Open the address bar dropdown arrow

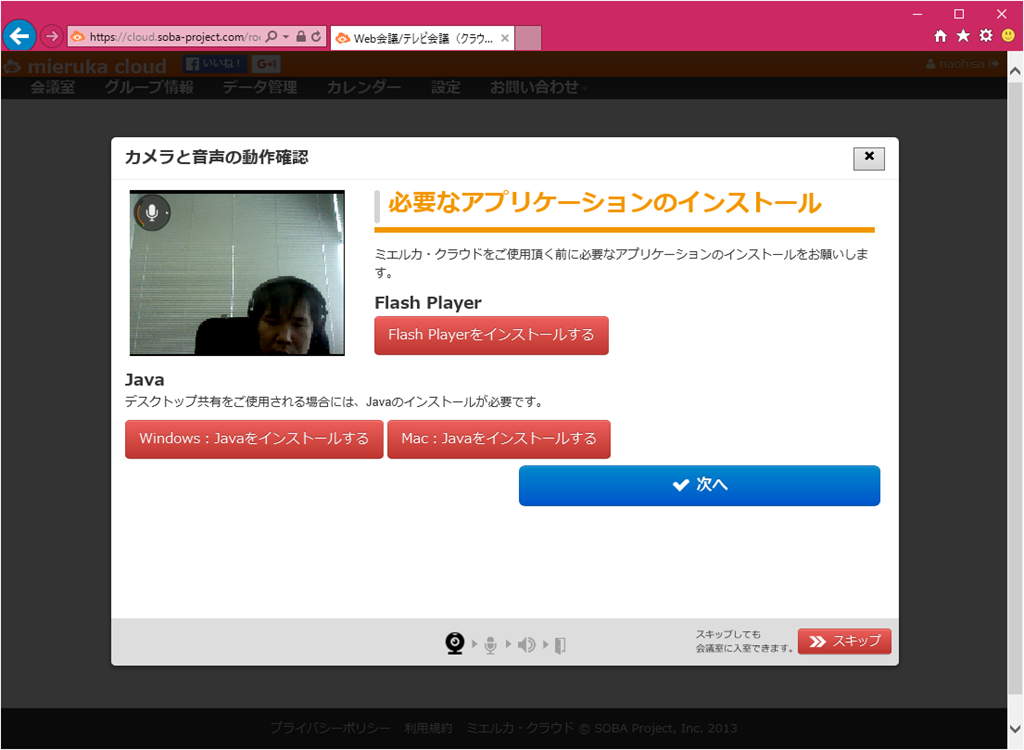coord(286,37)
